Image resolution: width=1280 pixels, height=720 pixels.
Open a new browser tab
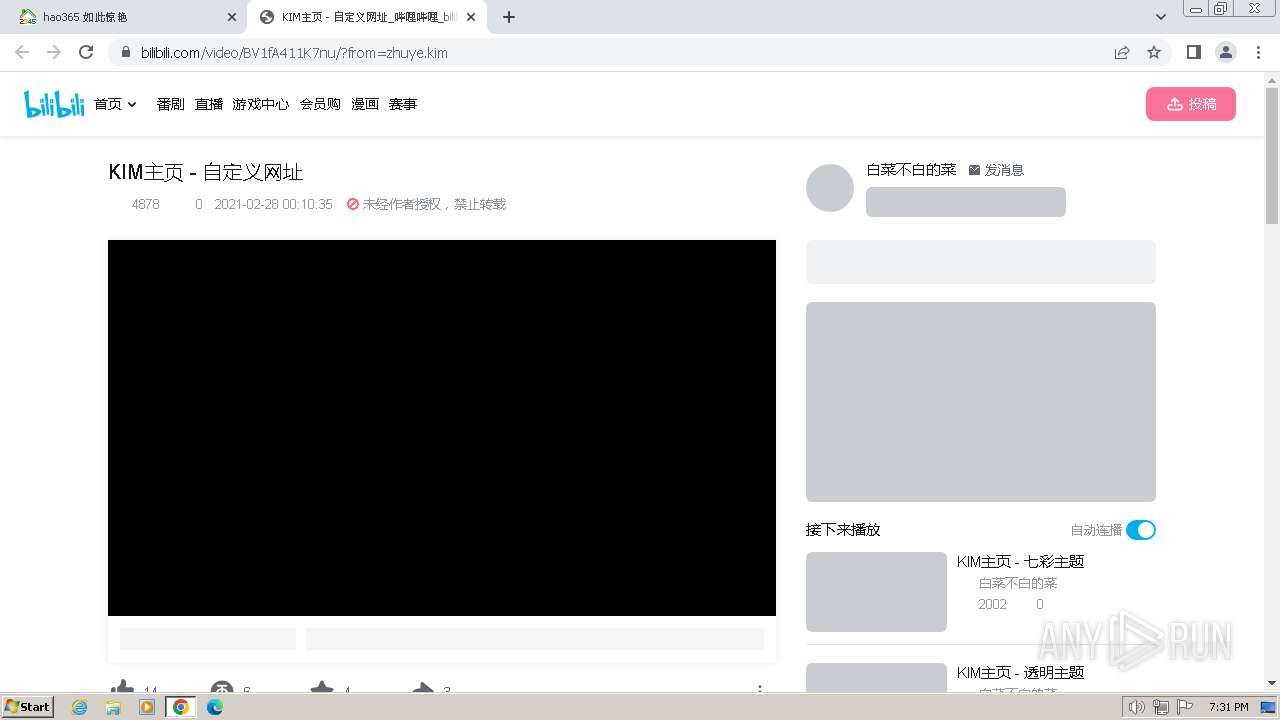509,17
